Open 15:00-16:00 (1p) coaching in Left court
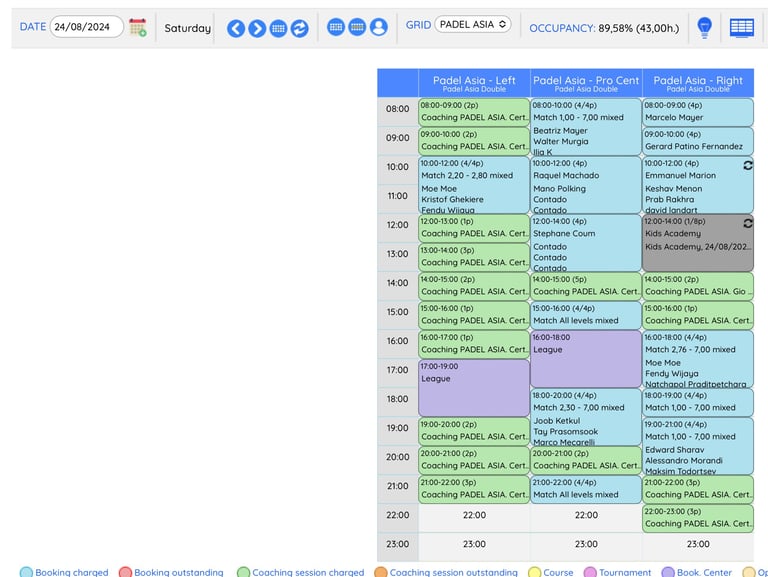 pyautogui.click(x=474, y=315)
